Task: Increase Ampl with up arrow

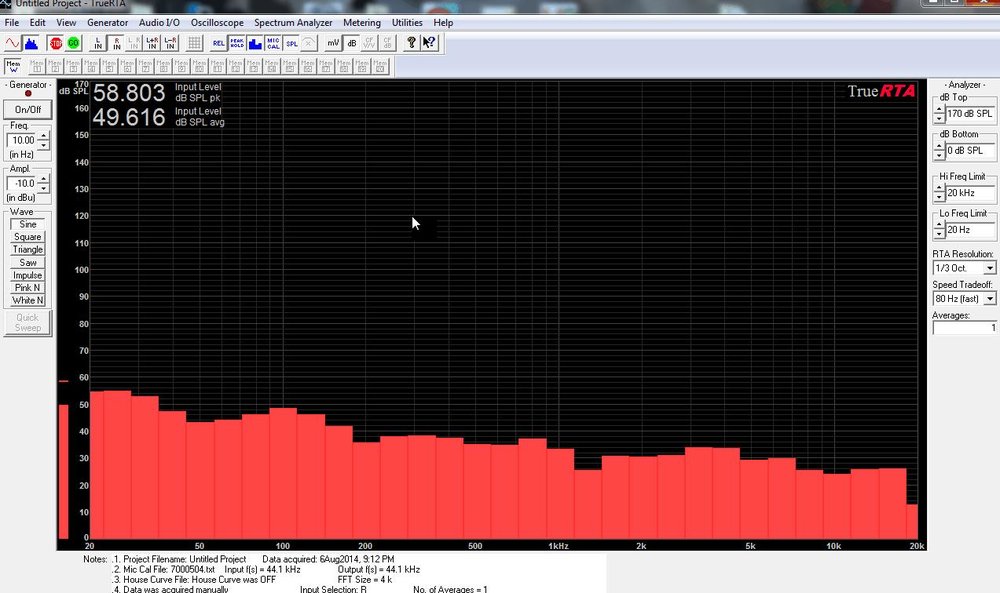Action: [43, 179]
